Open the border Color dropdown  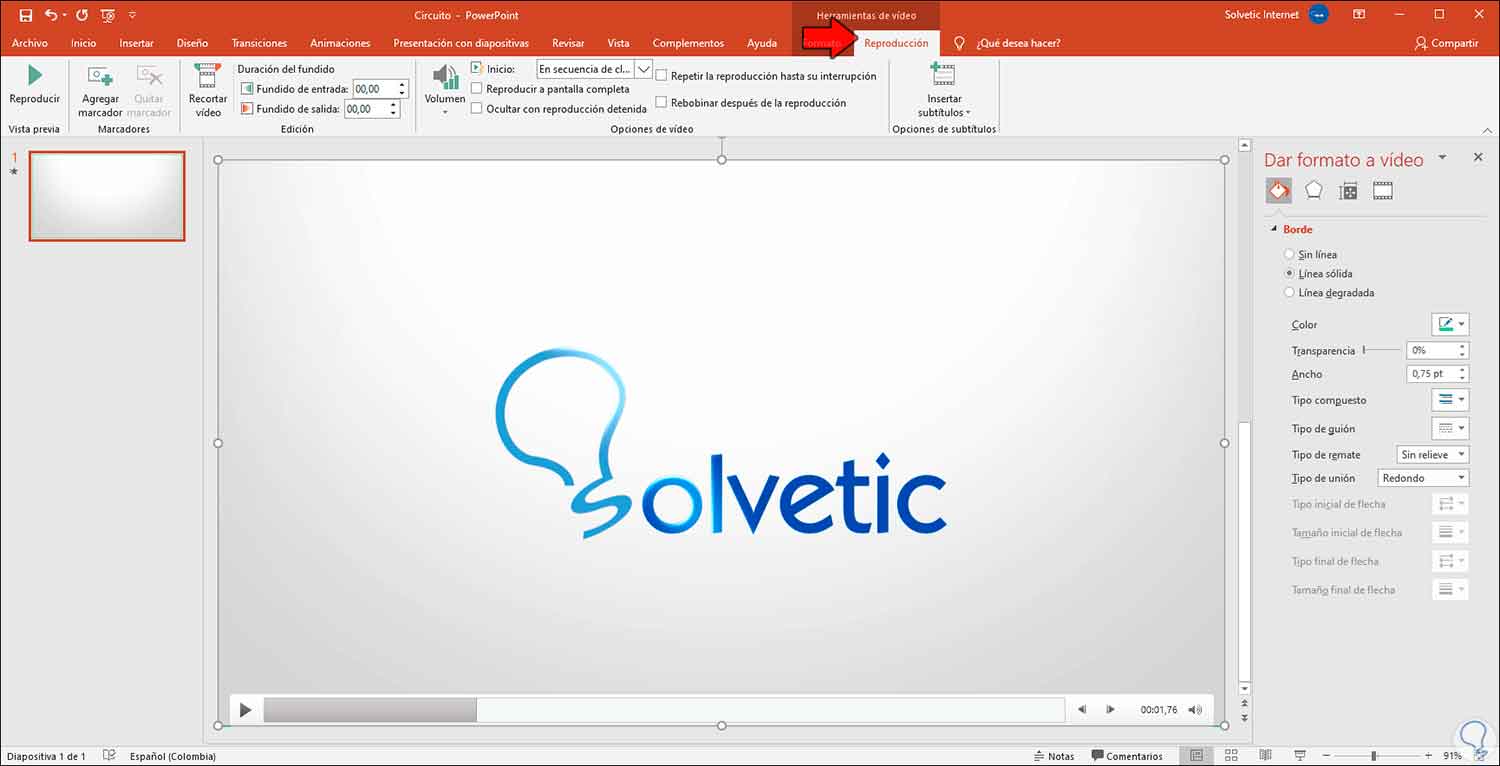pos(1451,324)
